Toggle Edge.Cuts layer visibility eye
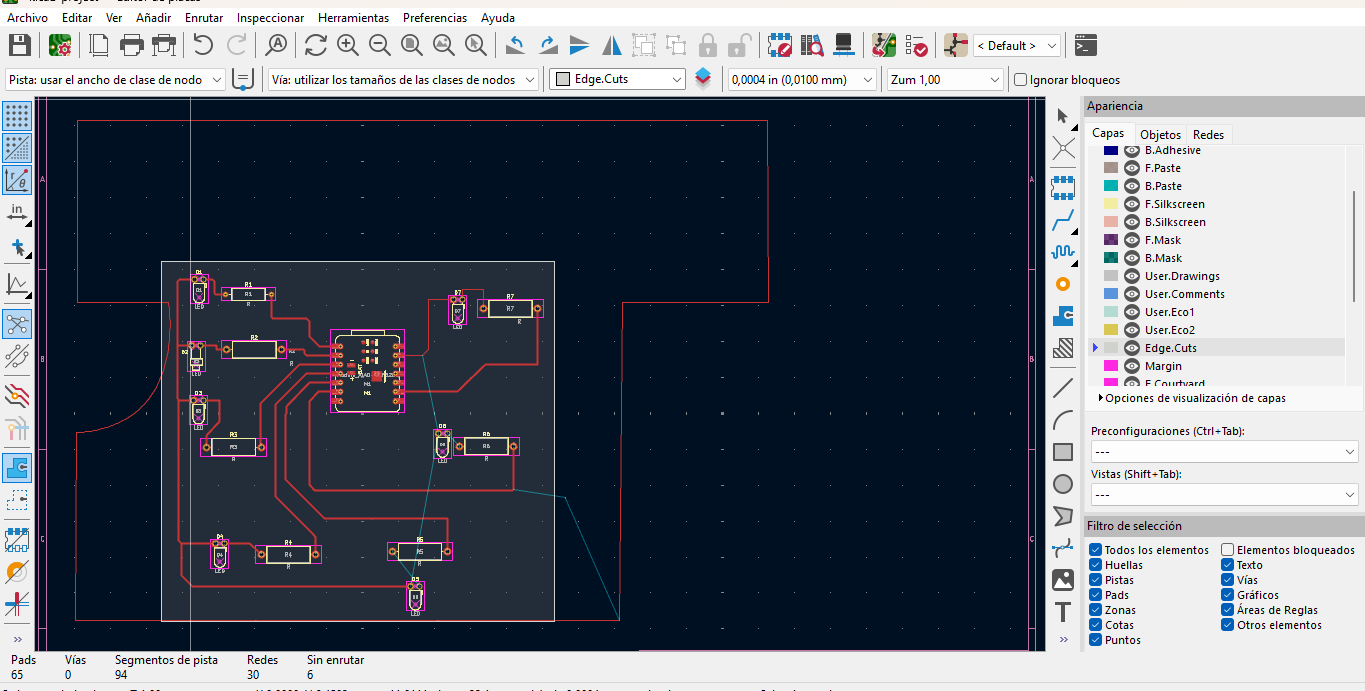The image size is (1365, 691). (x=1132, y=348)
